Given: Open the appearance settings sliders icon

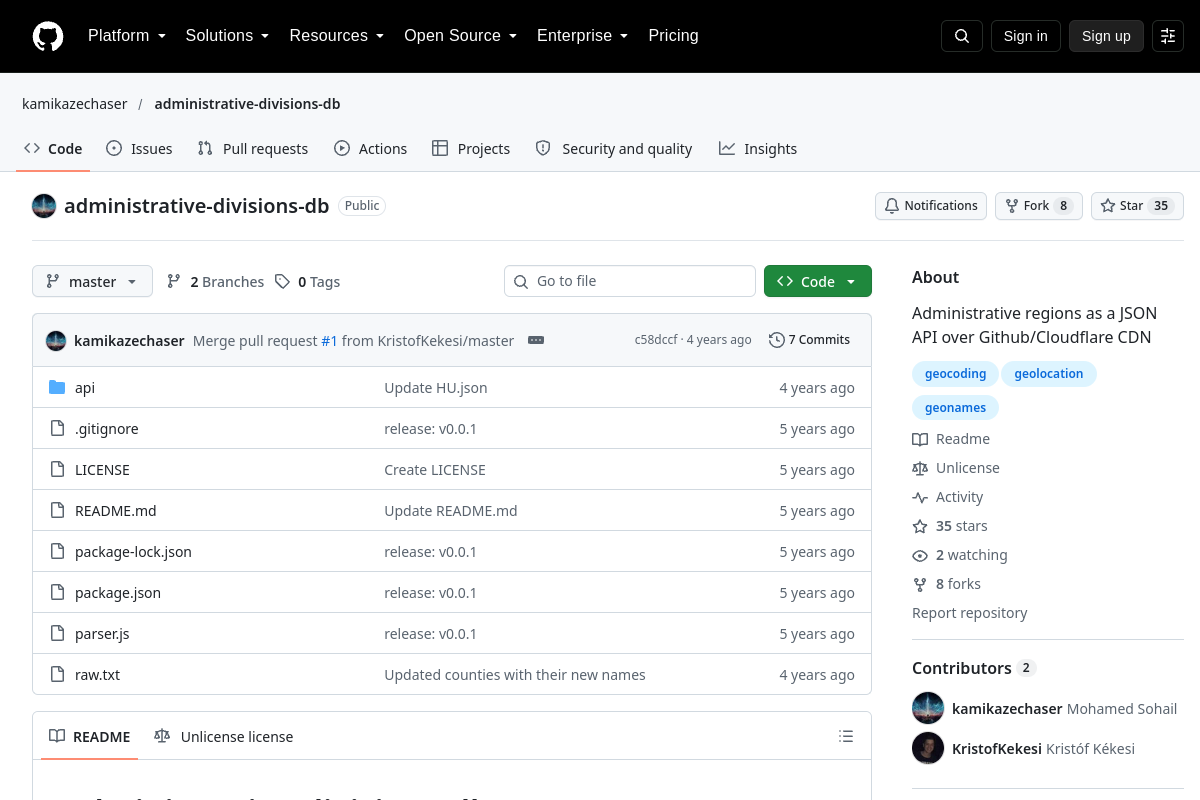Looking at the screenshot, I should tap(1168, 36).
